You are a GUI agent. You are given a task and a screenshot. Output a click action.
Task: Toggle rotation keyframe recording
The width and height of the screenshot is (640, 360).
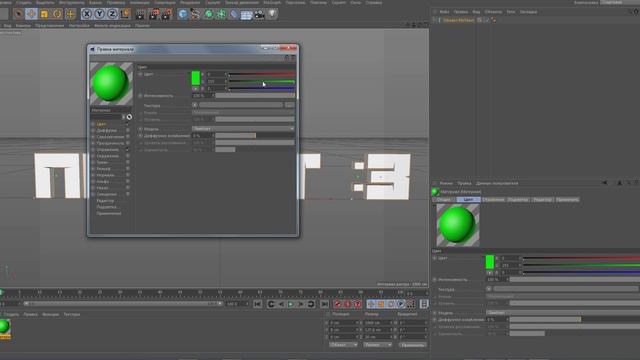pos(391,304)
